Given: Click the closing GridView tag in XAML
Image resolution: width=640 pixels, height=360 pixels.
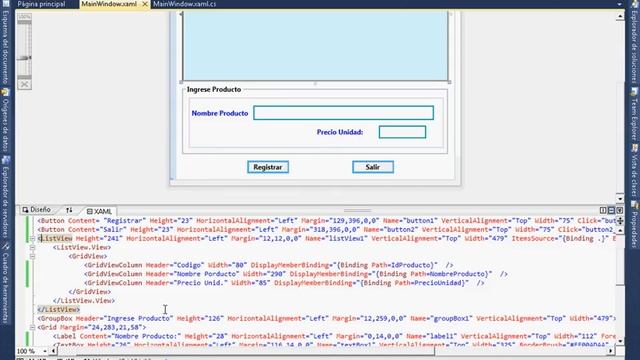Looking at the screenshot, I should coord(90,292).
